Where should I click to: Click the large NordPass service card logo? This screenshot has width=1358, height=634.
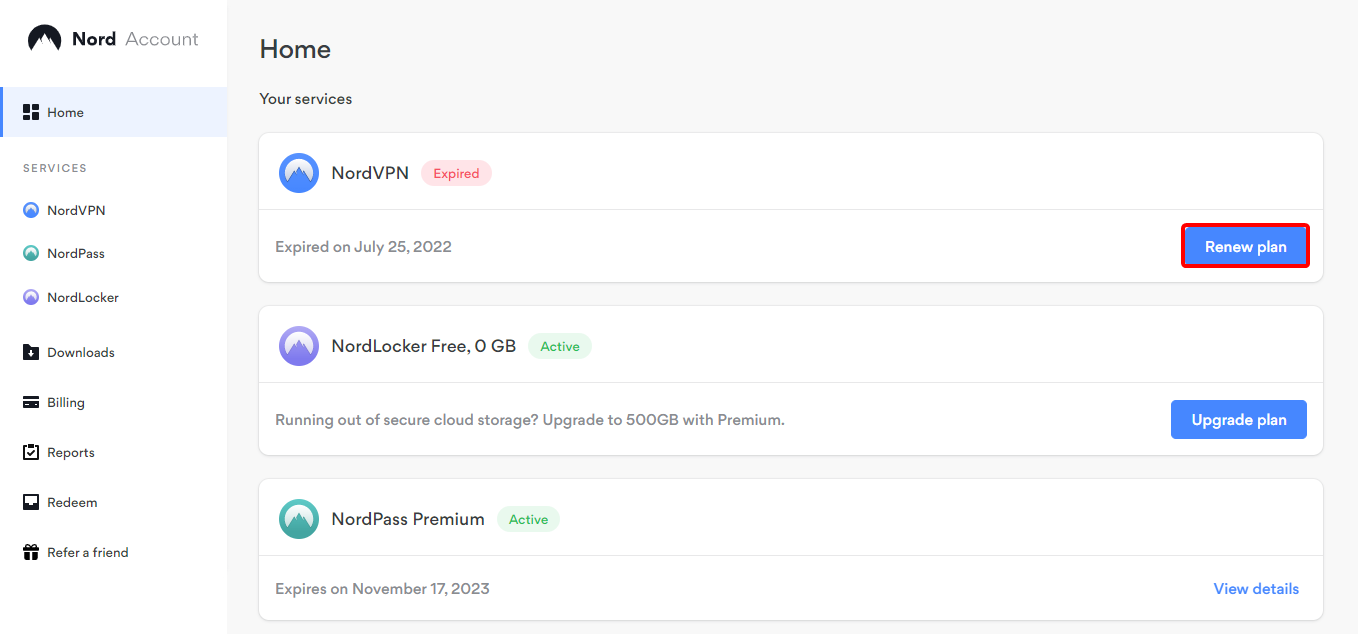299,519
